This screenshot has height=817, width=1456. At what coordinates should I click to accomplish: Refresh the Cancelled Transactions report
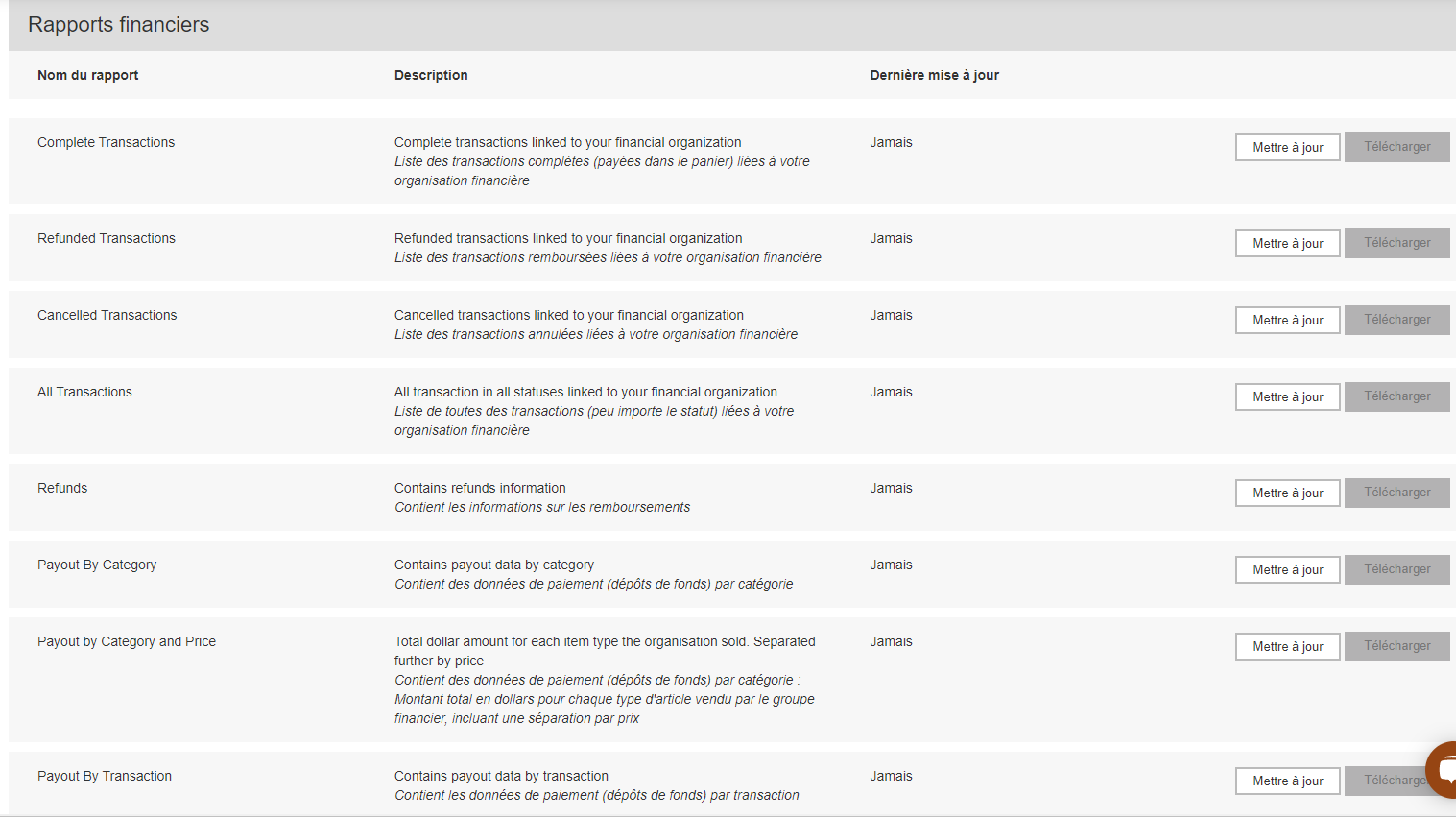1287,320
